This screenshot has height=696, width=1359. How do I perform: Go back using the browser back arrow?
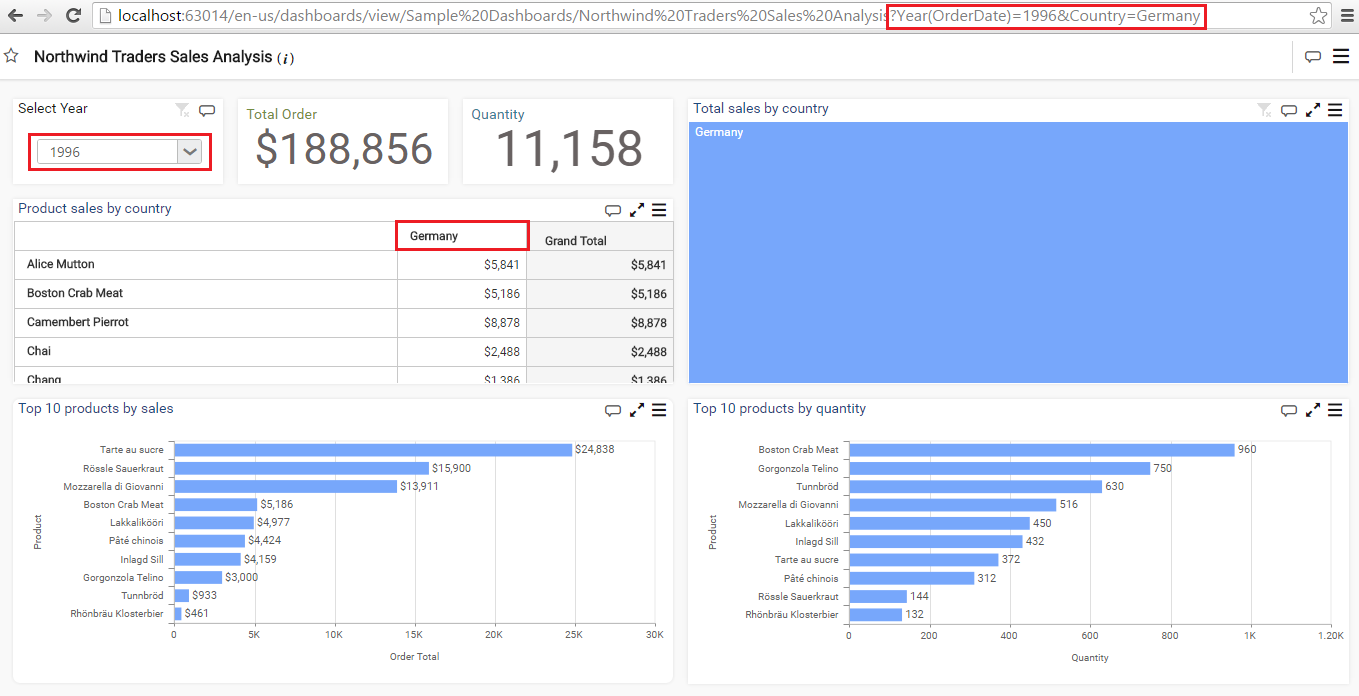pos(15,16)
